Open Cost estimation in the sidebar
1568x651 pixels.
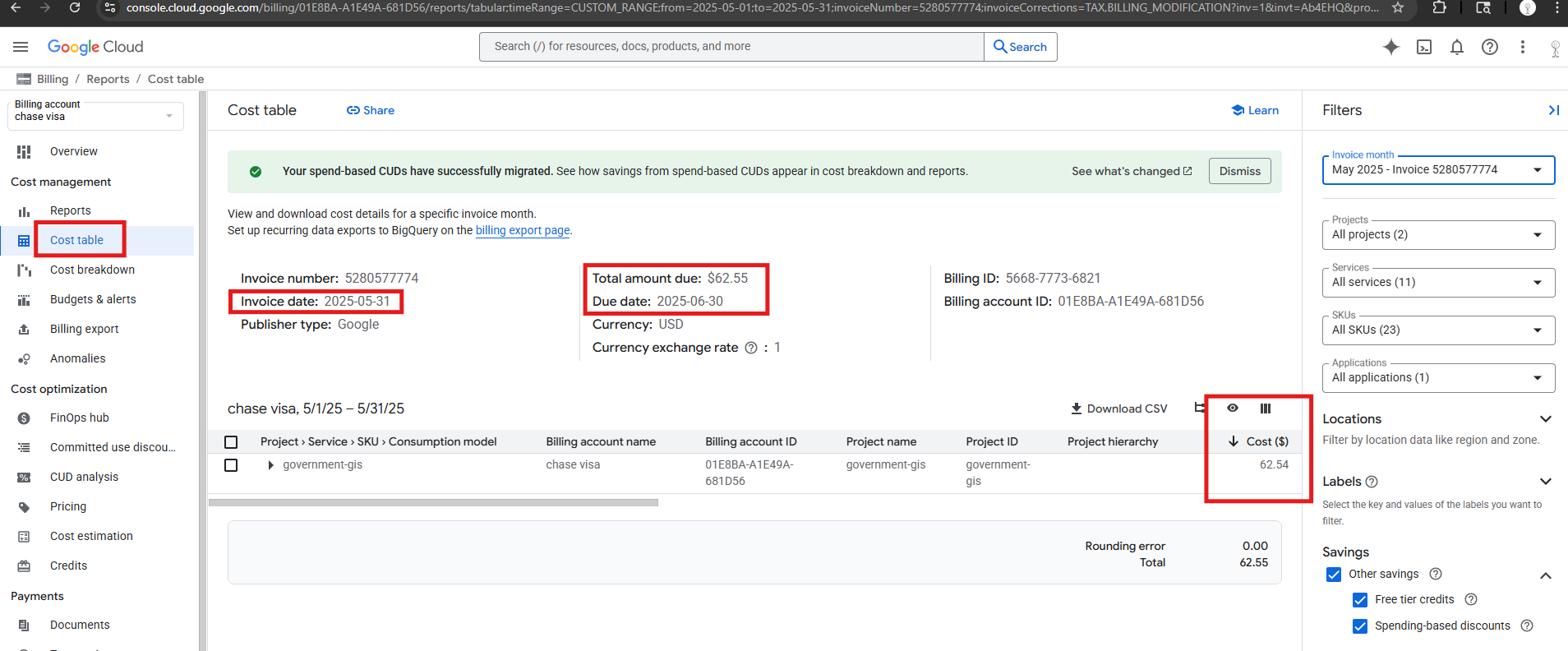[91, 536]
